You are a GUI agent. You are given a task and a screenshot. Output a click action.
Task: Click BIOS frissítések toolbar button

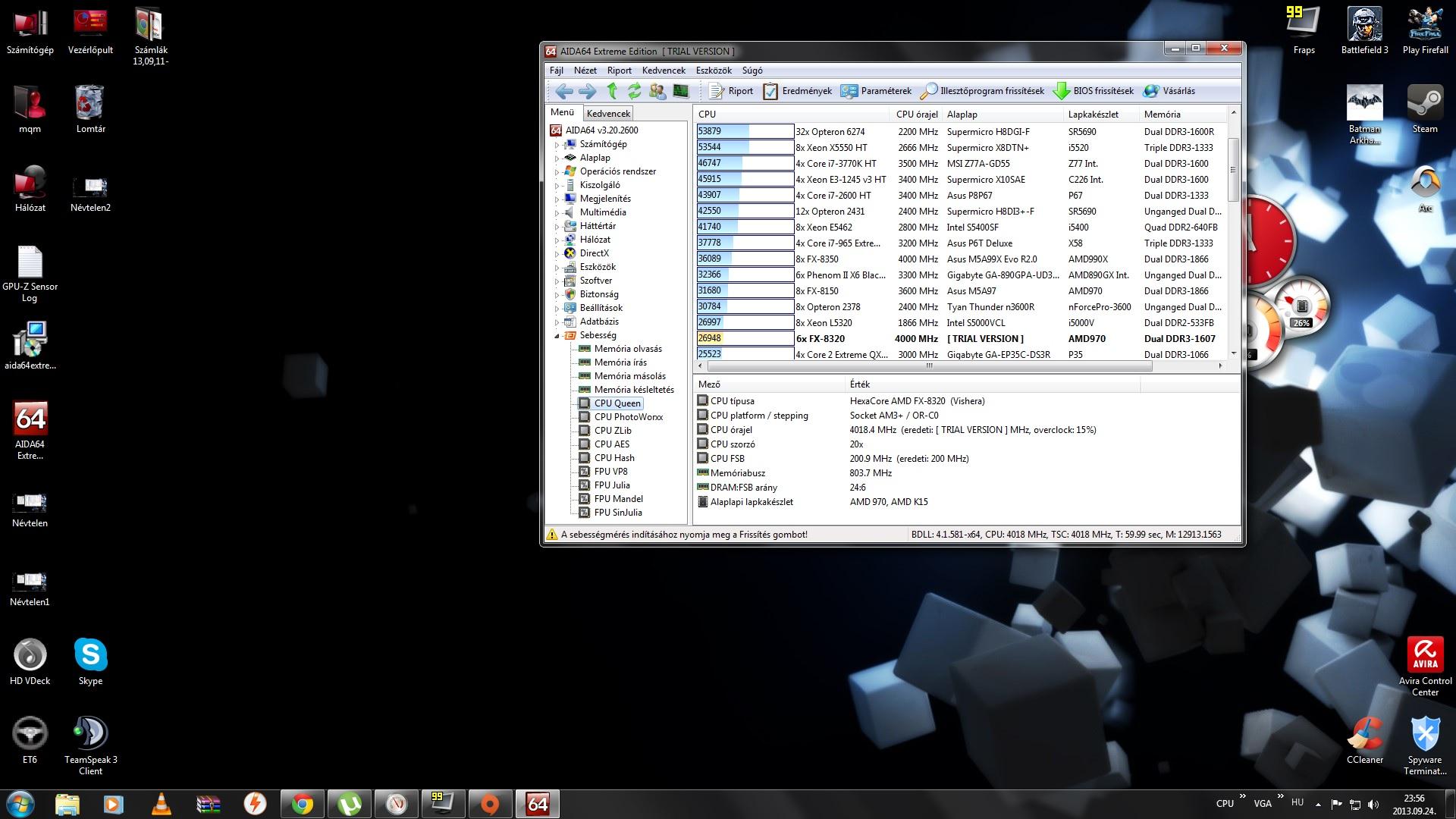(1094, 91)
